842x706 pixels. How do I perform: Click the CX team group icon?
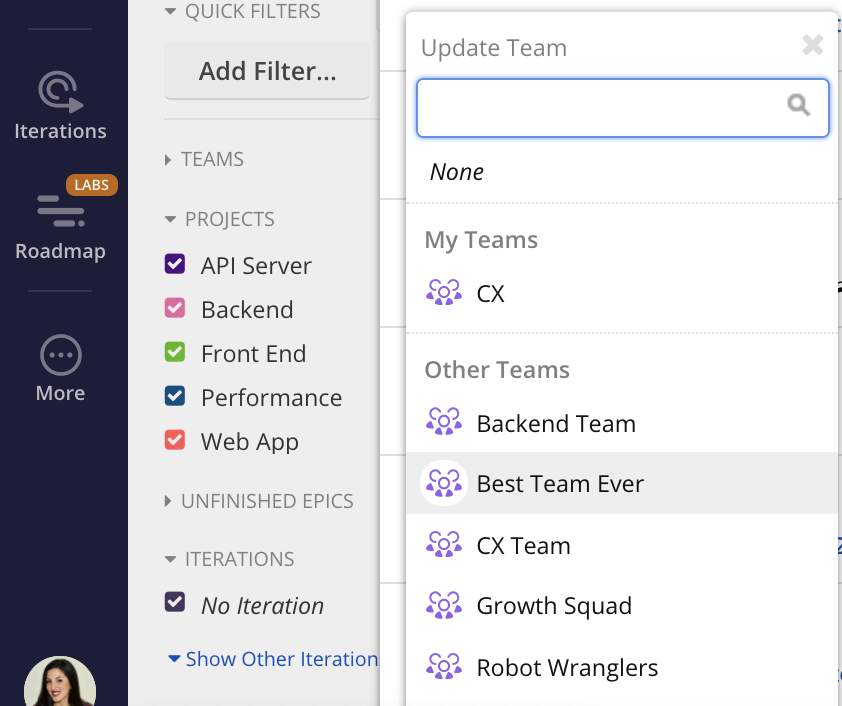tap(444, 293)
